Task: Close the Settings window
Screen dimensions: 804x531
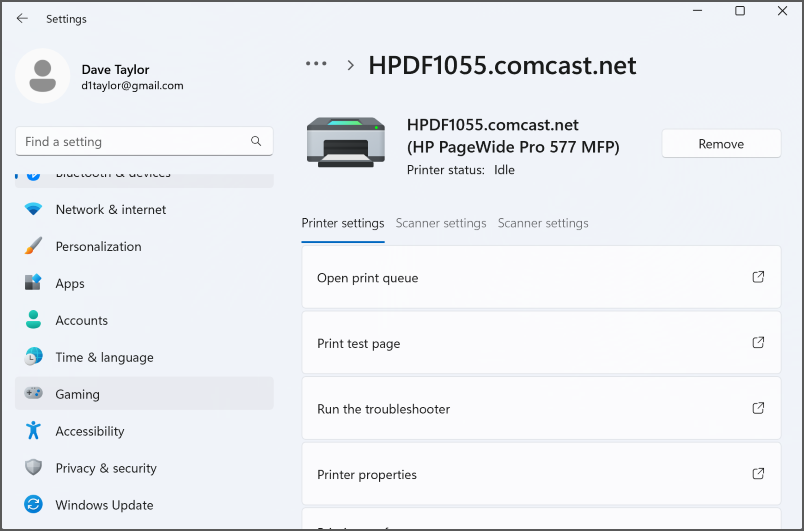Action: click(x=782, y=11)
